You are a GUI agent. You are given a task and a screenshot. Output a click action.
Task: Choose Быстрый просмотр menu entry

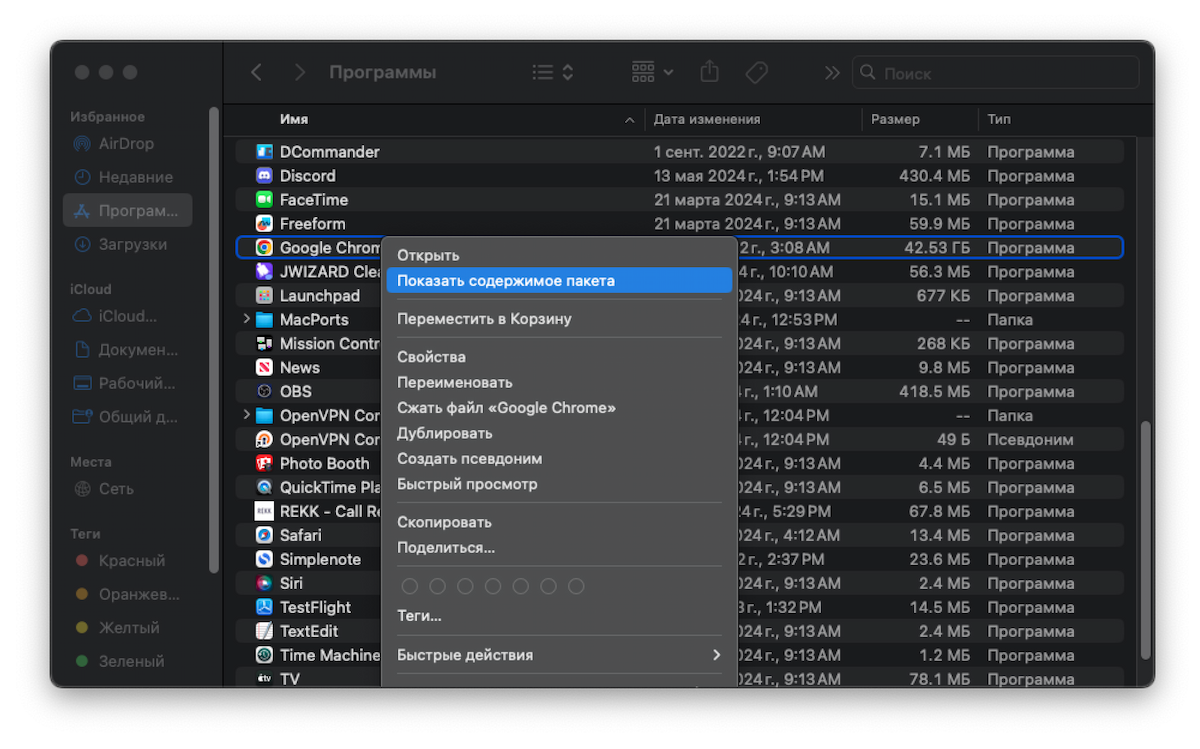point(559,484)
